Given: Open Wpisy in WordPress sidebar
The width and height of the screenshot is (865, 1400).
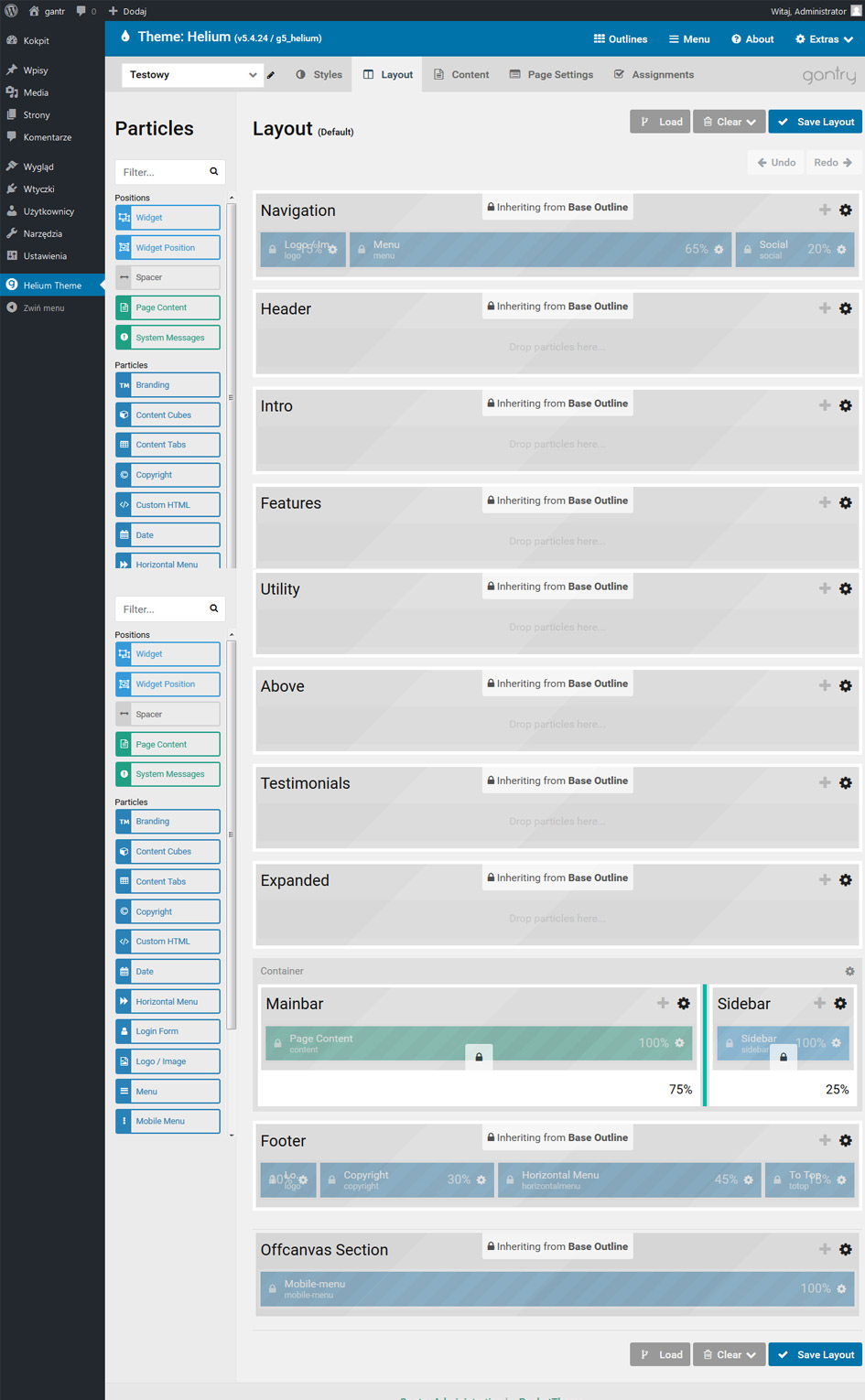Looking at the screenshot, I should coord(52,70).
